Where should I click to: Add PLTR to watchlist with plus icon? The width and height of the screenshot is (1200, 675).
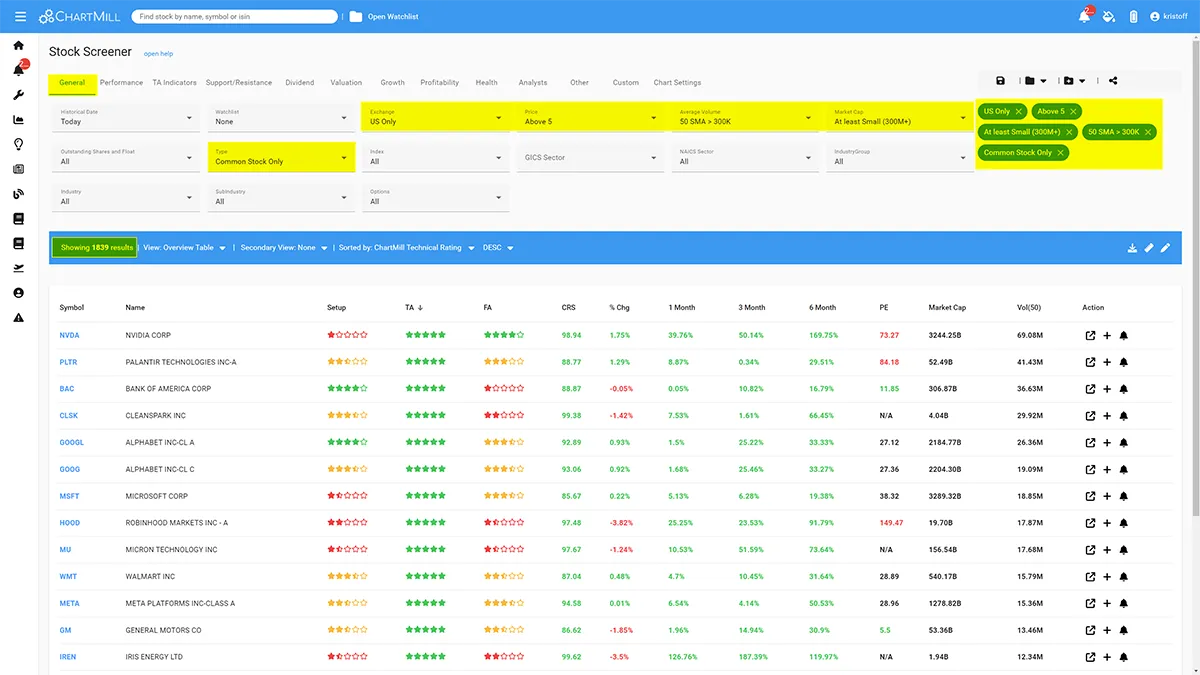[x=1107, y=362]
